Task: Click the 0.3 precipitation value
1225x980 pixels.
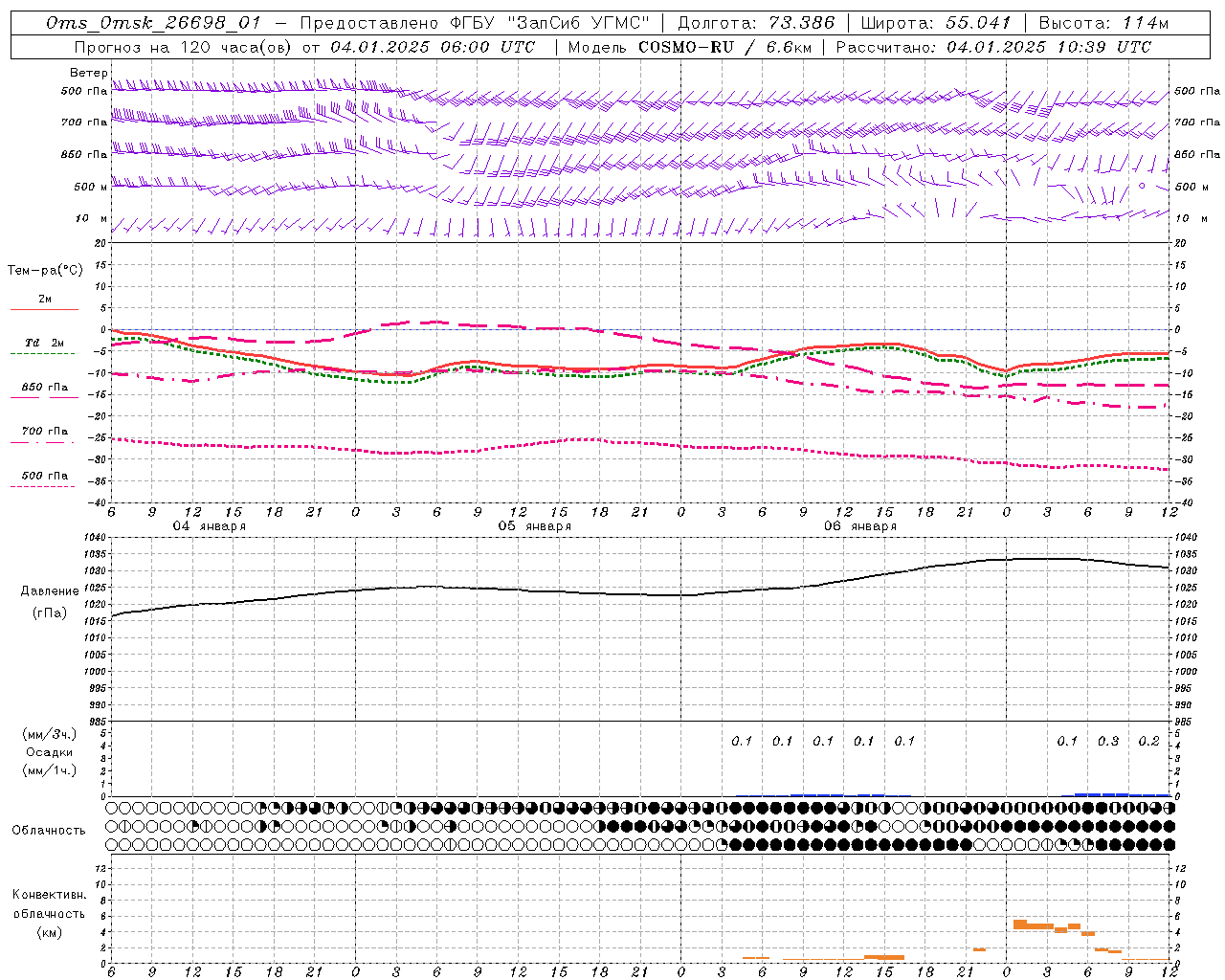Action: pos(1108,742)
